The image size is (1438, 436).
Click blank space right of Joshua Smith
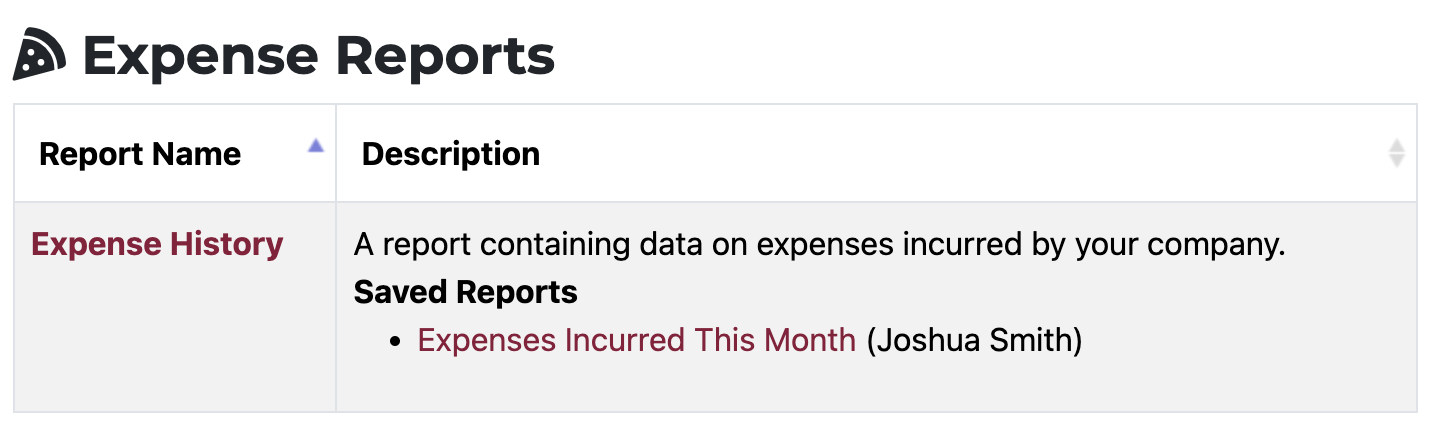1245,340
